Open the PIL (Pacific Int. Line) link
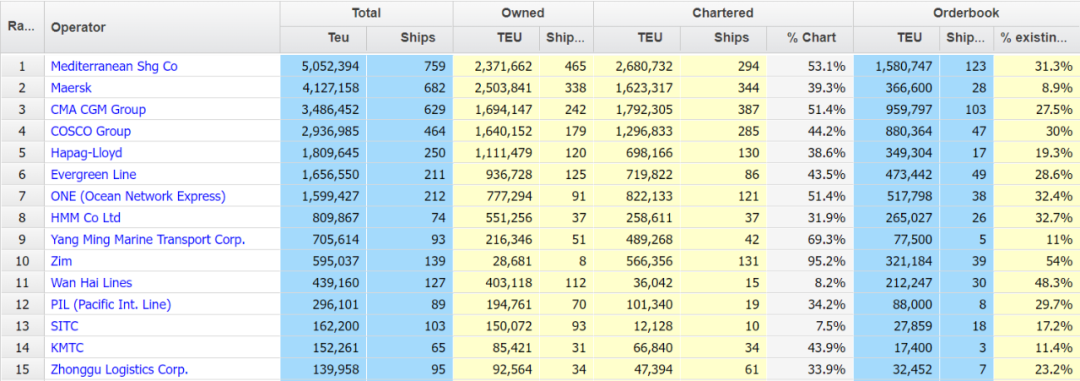The height and width of the screenshot is (381, 1080). click(x=111, y=305)
